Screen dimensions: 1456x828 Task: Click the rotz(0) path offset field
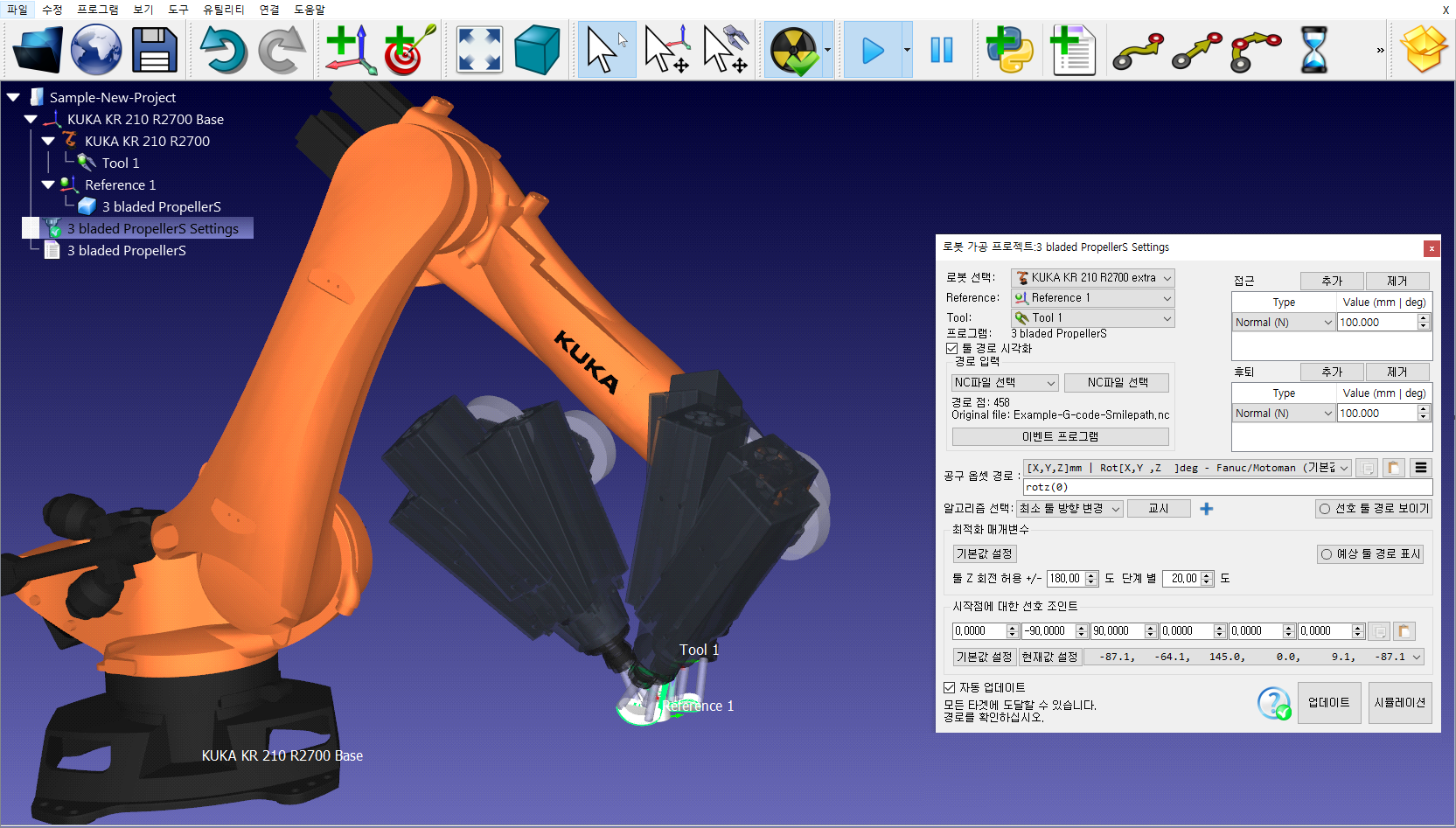(x=1228, y=487)
